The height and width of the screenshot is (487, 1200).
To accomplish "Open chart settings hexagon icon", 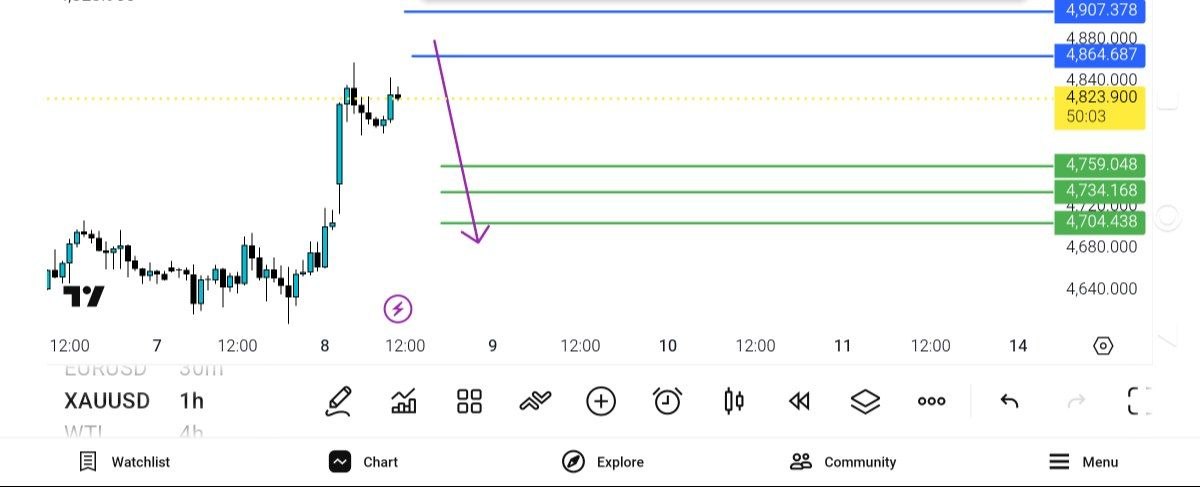I will tap(1103, 346).
